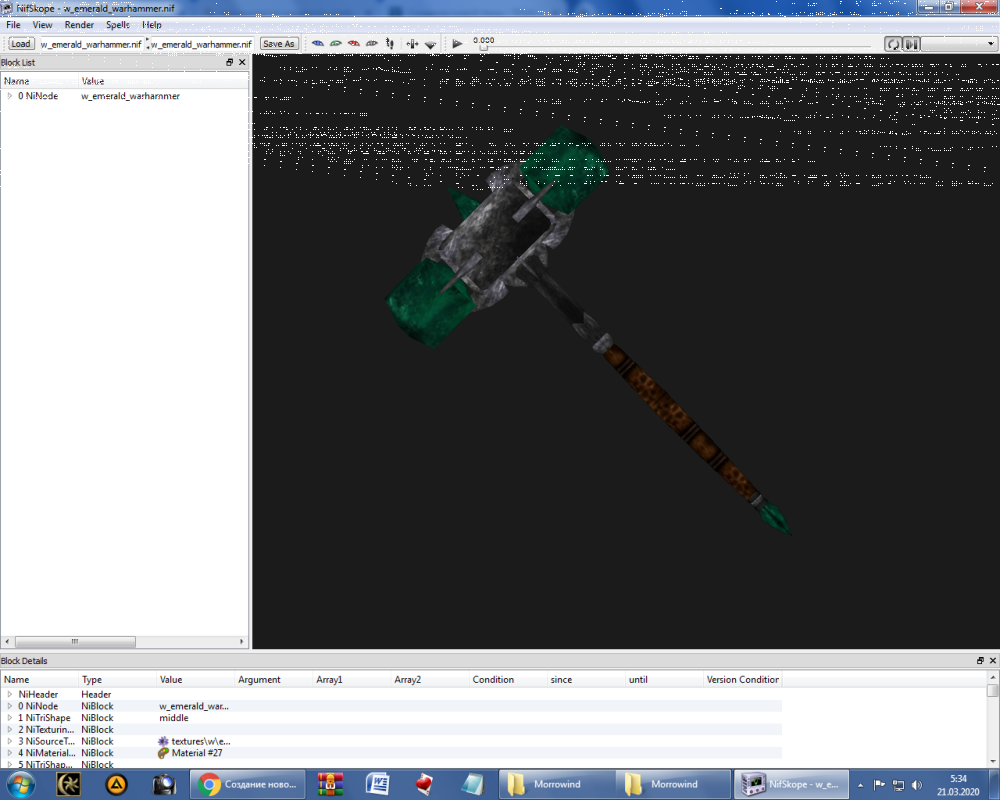
Task: Click the Name column header in Block Details
Action: click(x=40, y=679)
